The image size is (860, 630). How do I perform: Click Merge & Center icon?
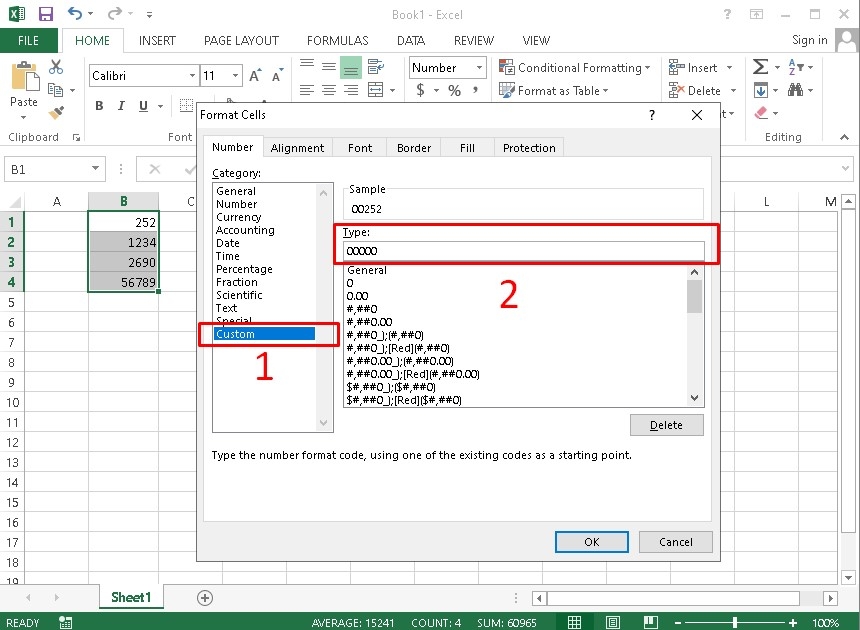[376, 90]
